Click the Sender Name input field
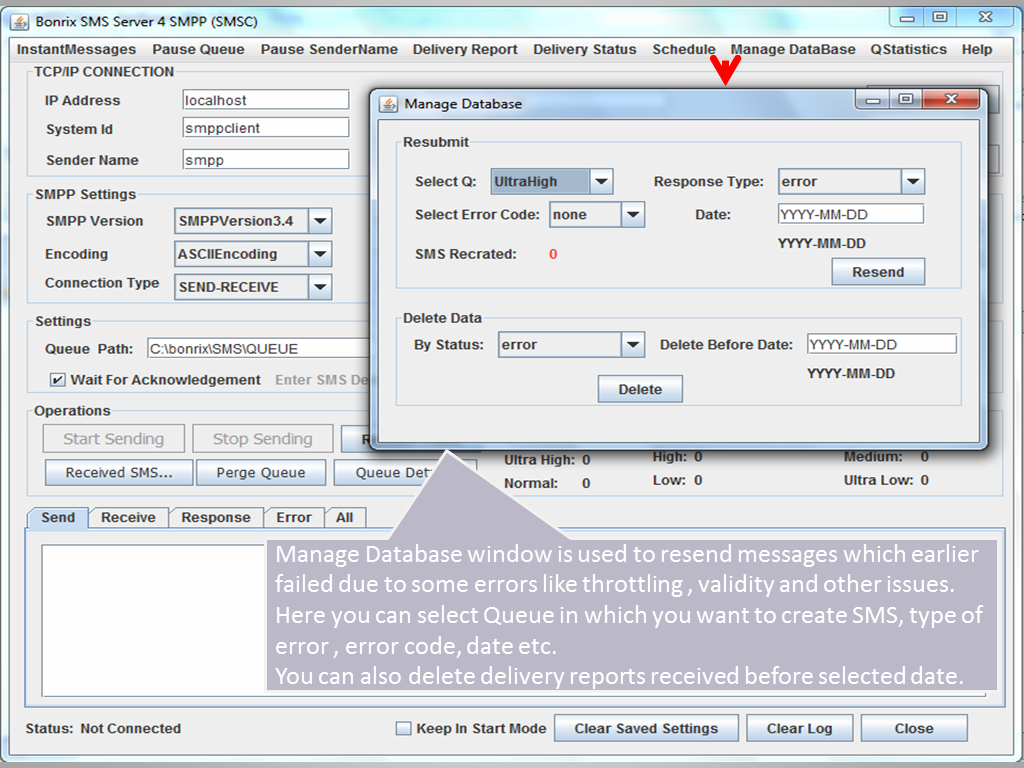Screen dimensions: 1024x768 [x=266, y=159]
